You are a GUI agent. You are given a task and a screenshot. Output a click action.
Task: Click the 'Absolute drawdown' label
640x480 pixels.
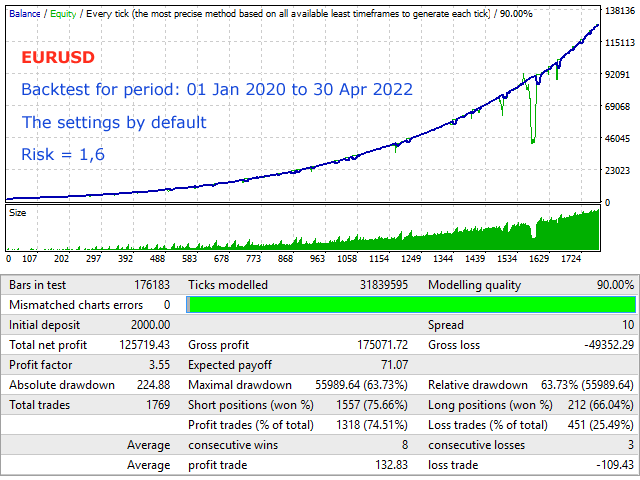[x=62, y=385]
